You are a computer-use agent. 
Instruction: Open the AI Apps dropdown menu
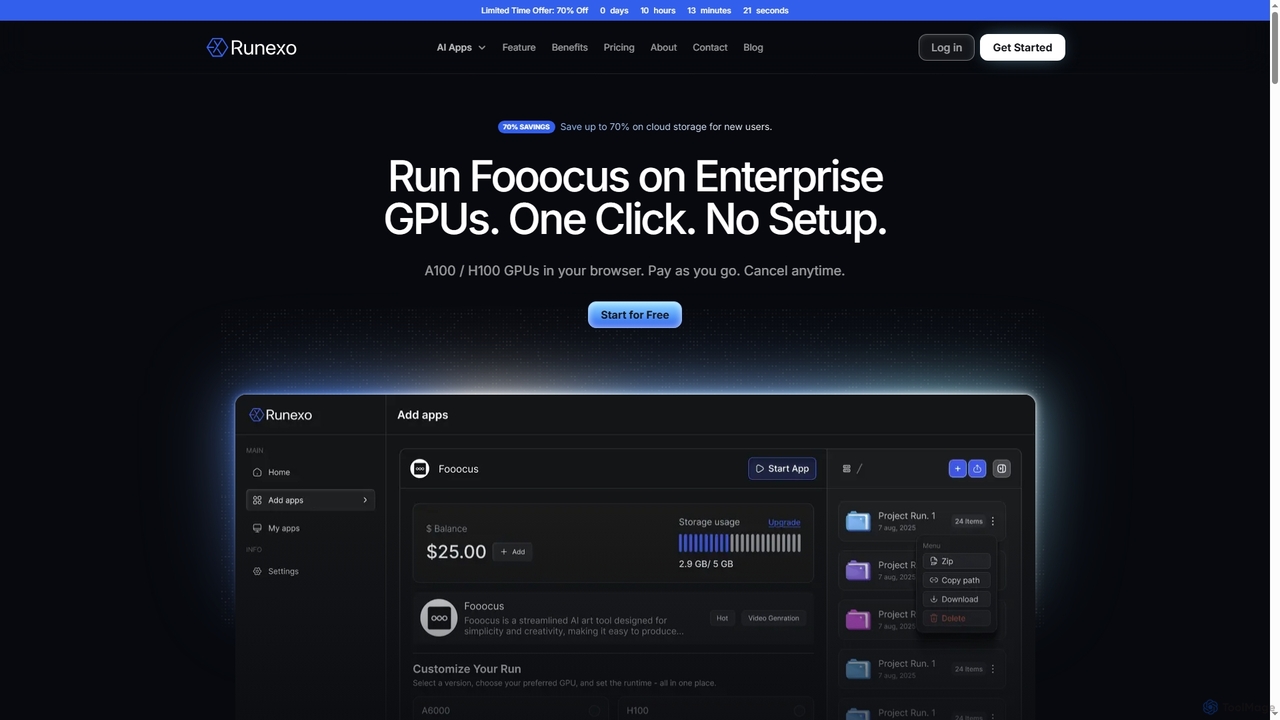coord(461,47)
